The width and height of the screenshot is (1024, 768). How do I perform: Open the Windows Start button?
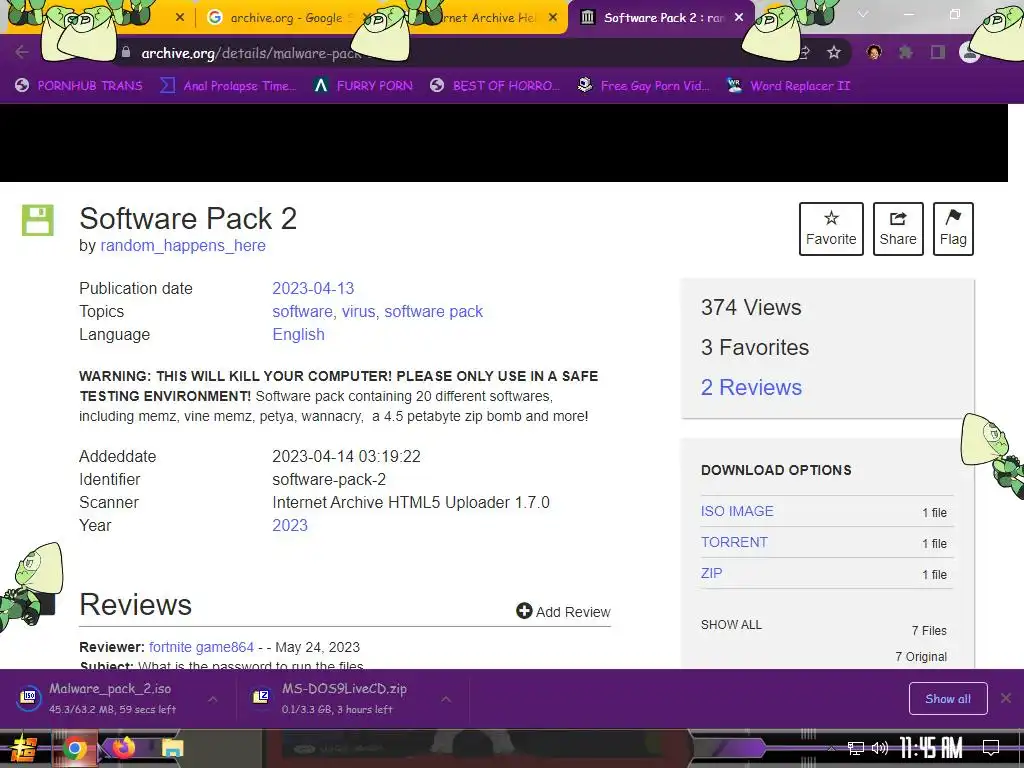pos(24,748)
